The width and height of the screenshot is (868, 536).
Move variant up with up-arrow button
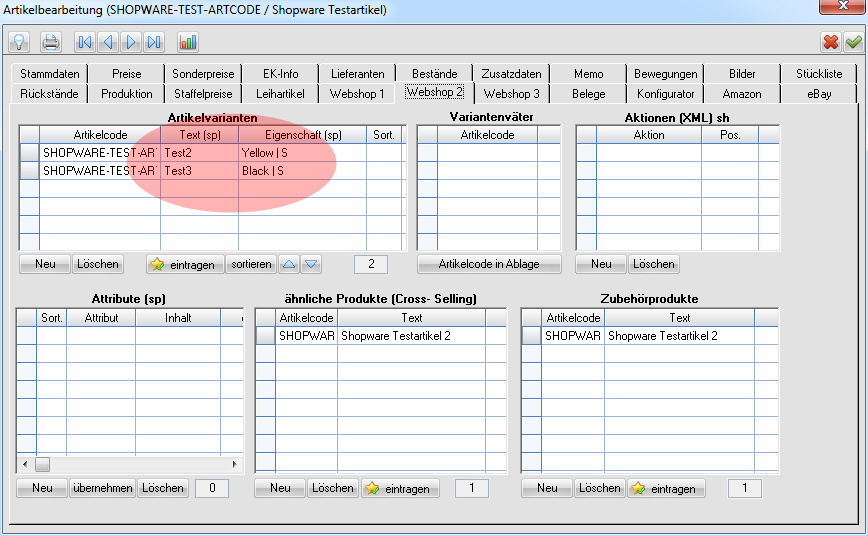tap(289, 264)
